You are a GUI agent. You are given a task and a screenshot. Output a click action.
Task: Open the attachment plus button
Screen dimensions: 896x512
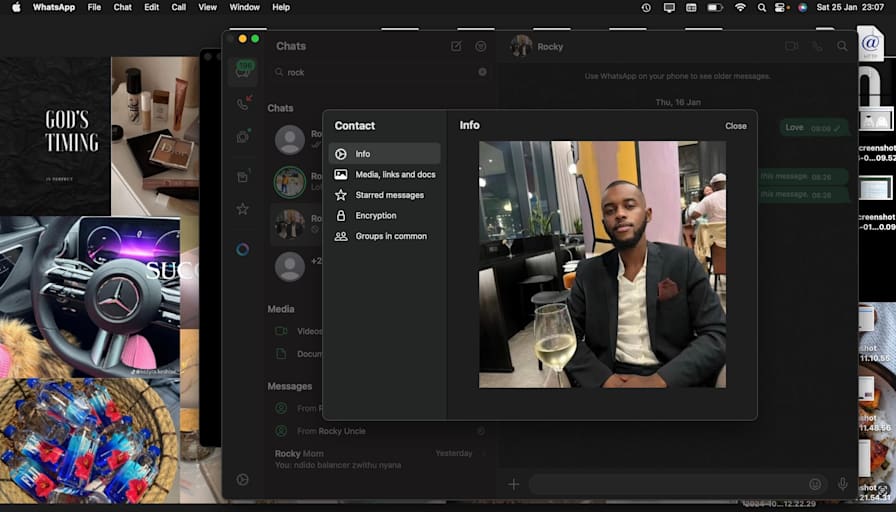click(x=514, y=485)
